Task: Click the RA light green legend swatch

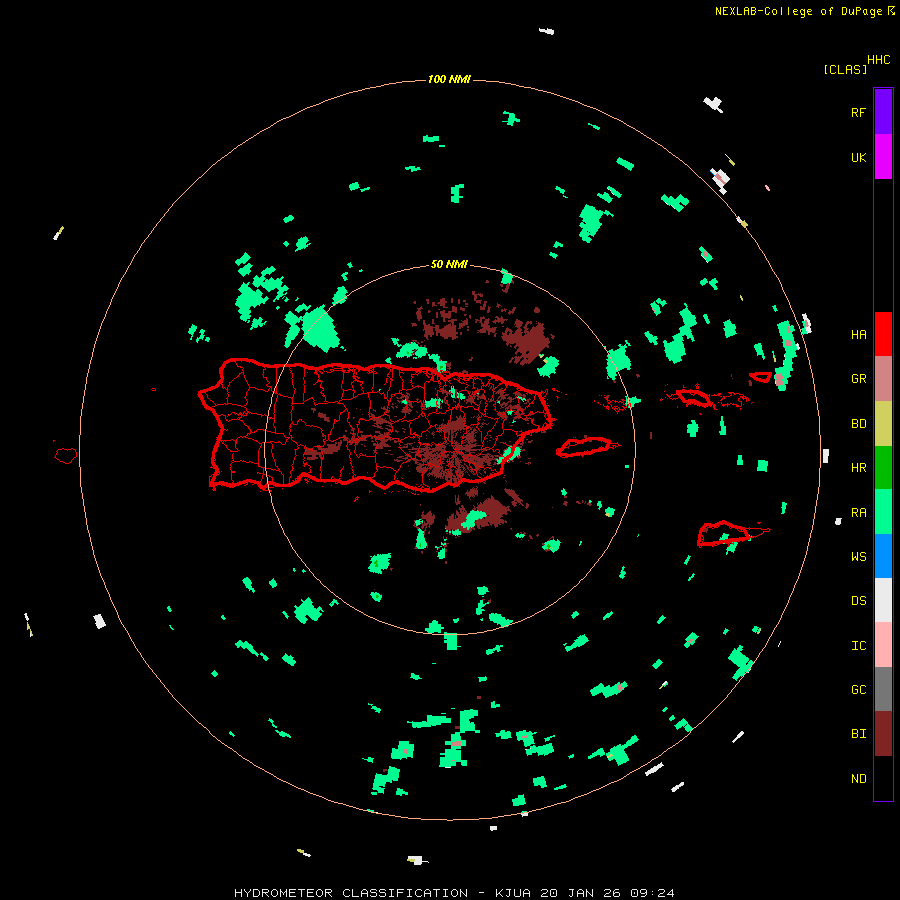Action: click(x=883, y=512)
